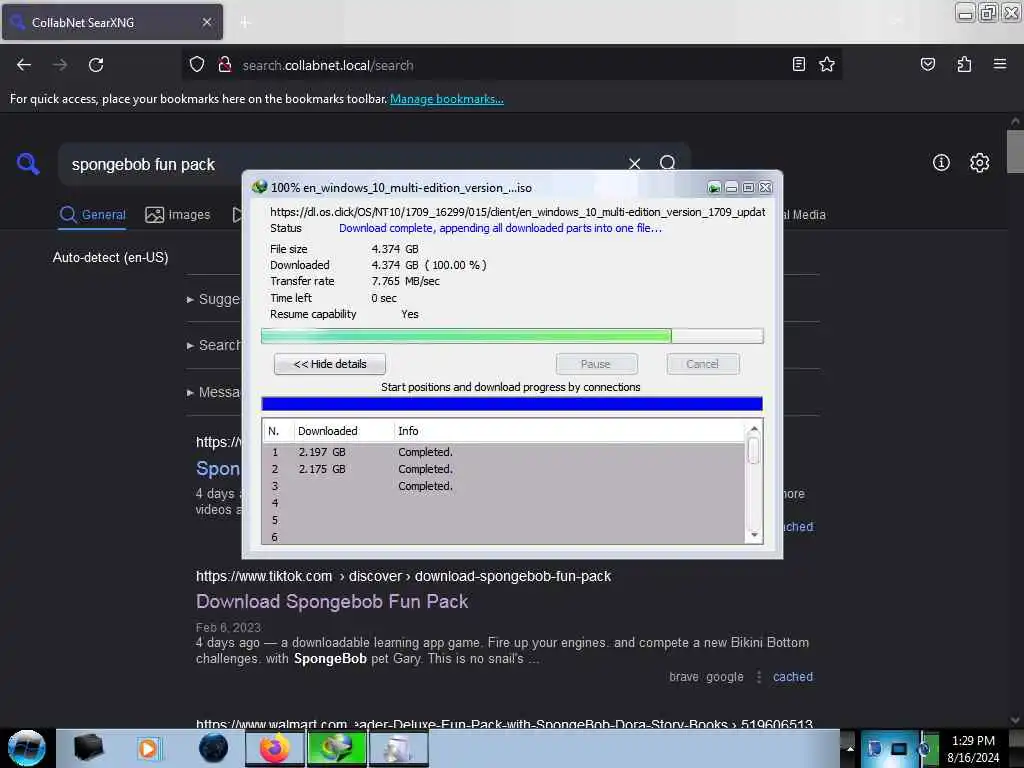Click the IDM icon in dialog title bar
Image resolution: width=1024 pixels, height=768 pixels.
(259, 187)
